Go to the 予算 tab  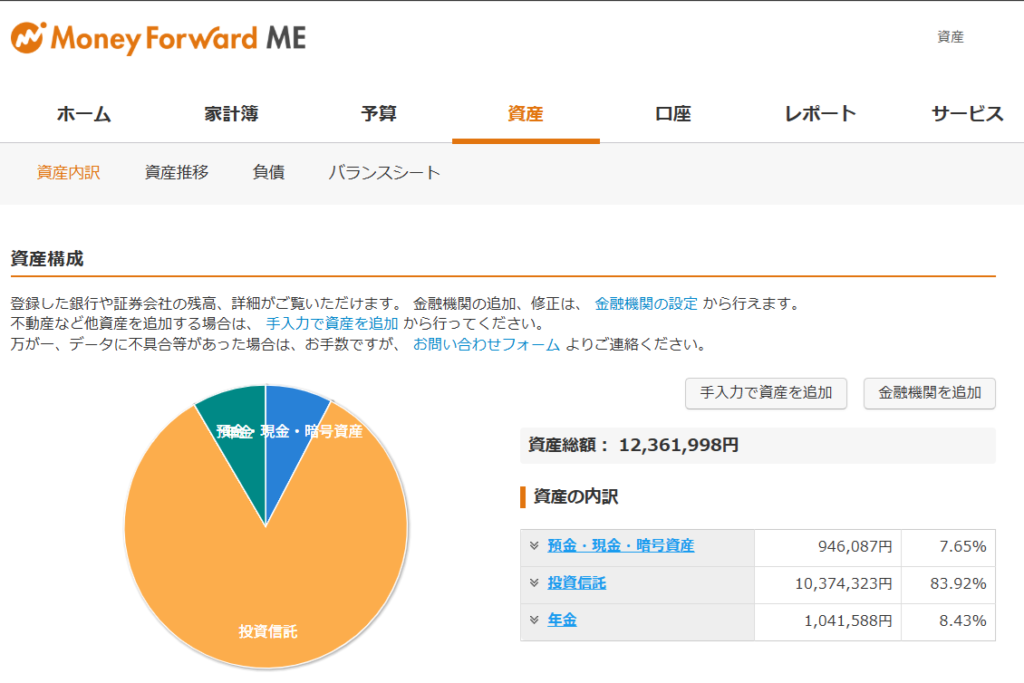click(378, 114)
